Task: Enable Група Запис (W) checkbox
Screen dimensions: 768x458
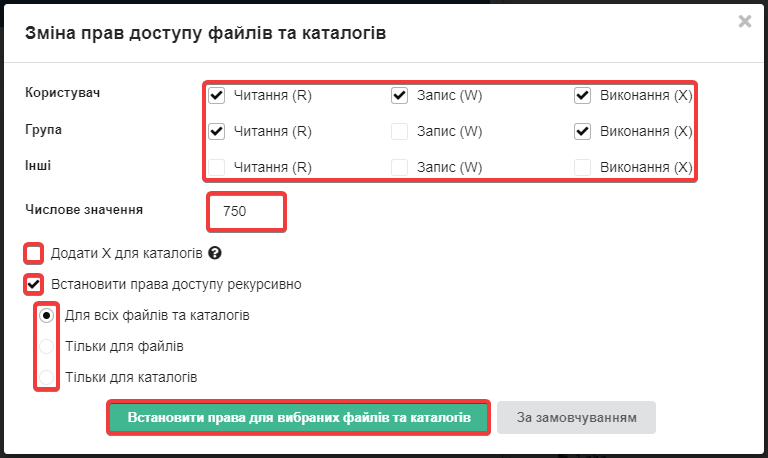Action: pyautogui.click(x=399, y=131)
